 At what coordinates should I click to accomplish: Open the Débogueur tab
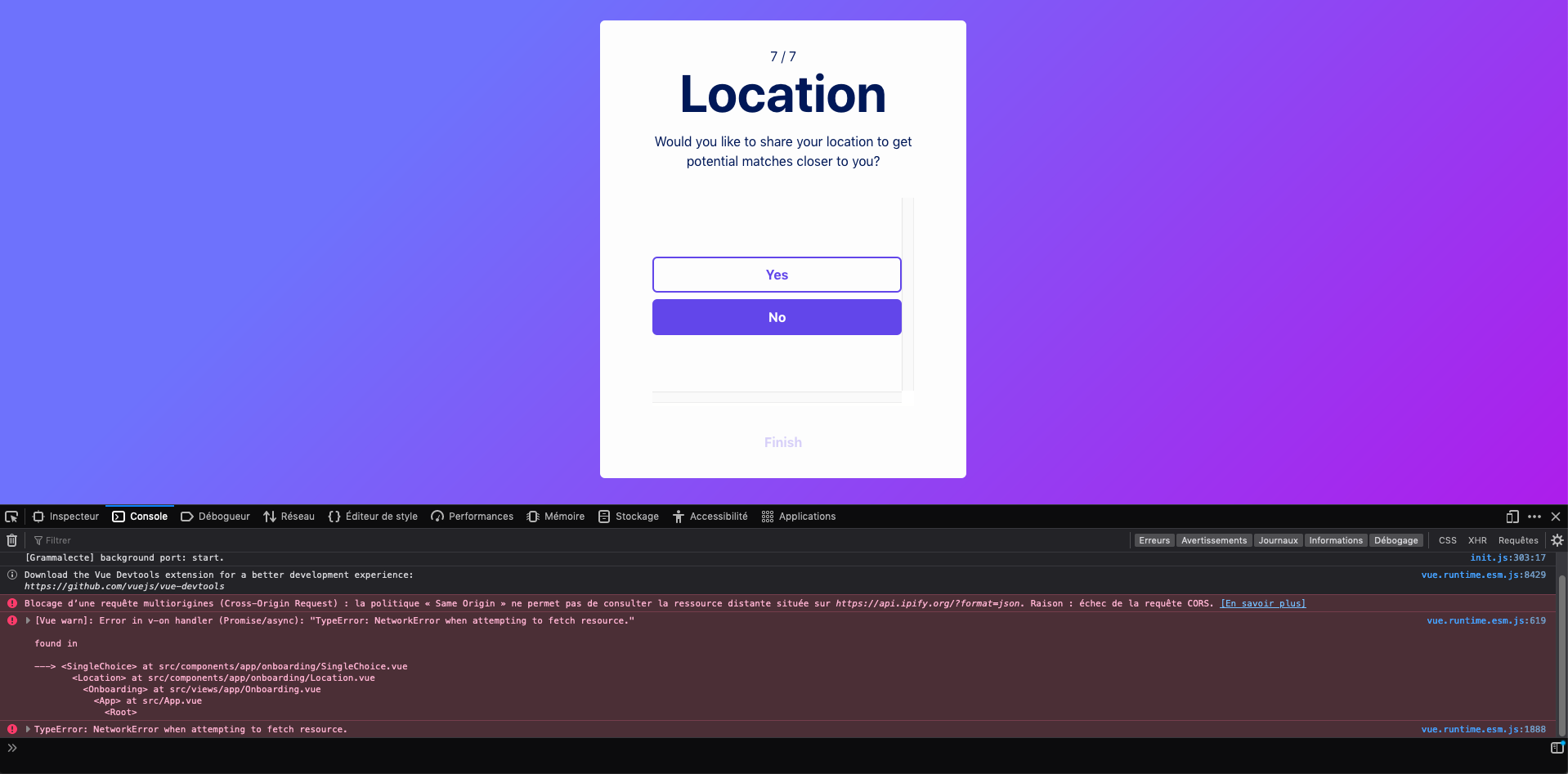[215, 517]
